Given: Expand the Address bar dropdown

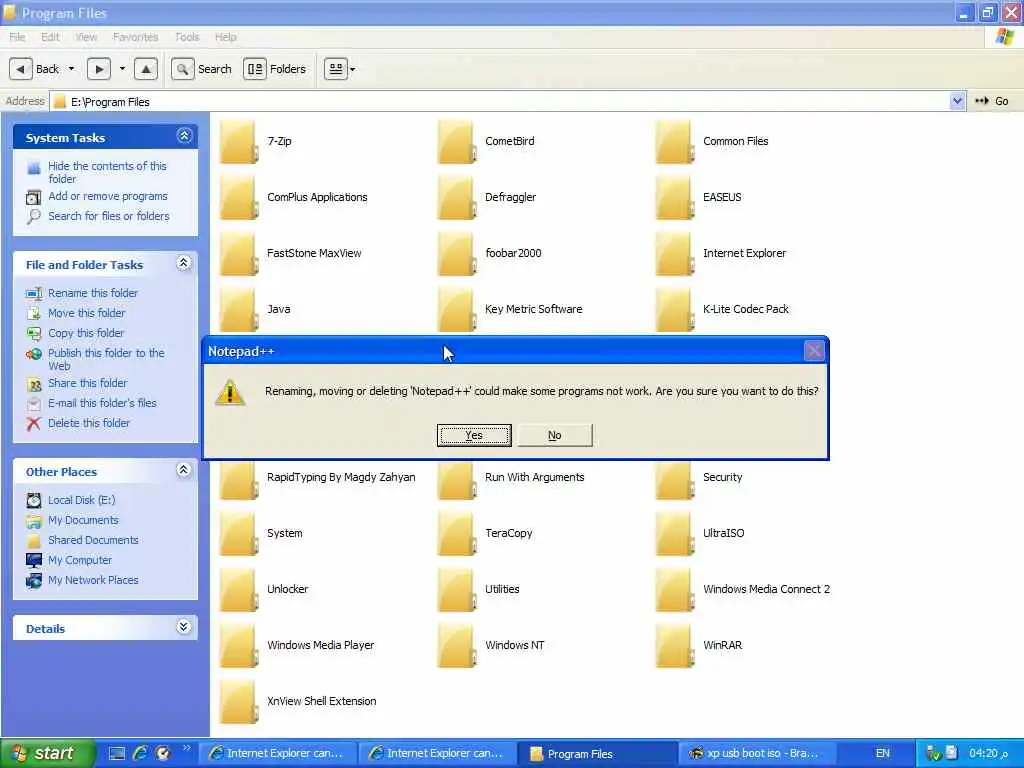Looking at the screenshot, I should [957, 101].
